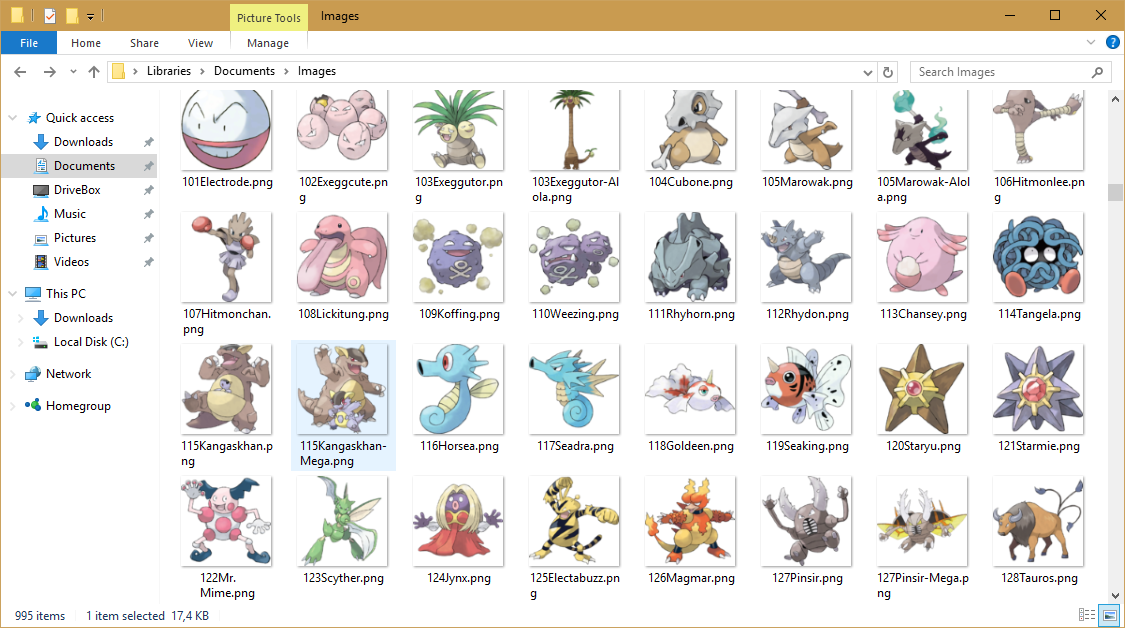
Task: Select Documents in the navigation pane
Action: 84,166
